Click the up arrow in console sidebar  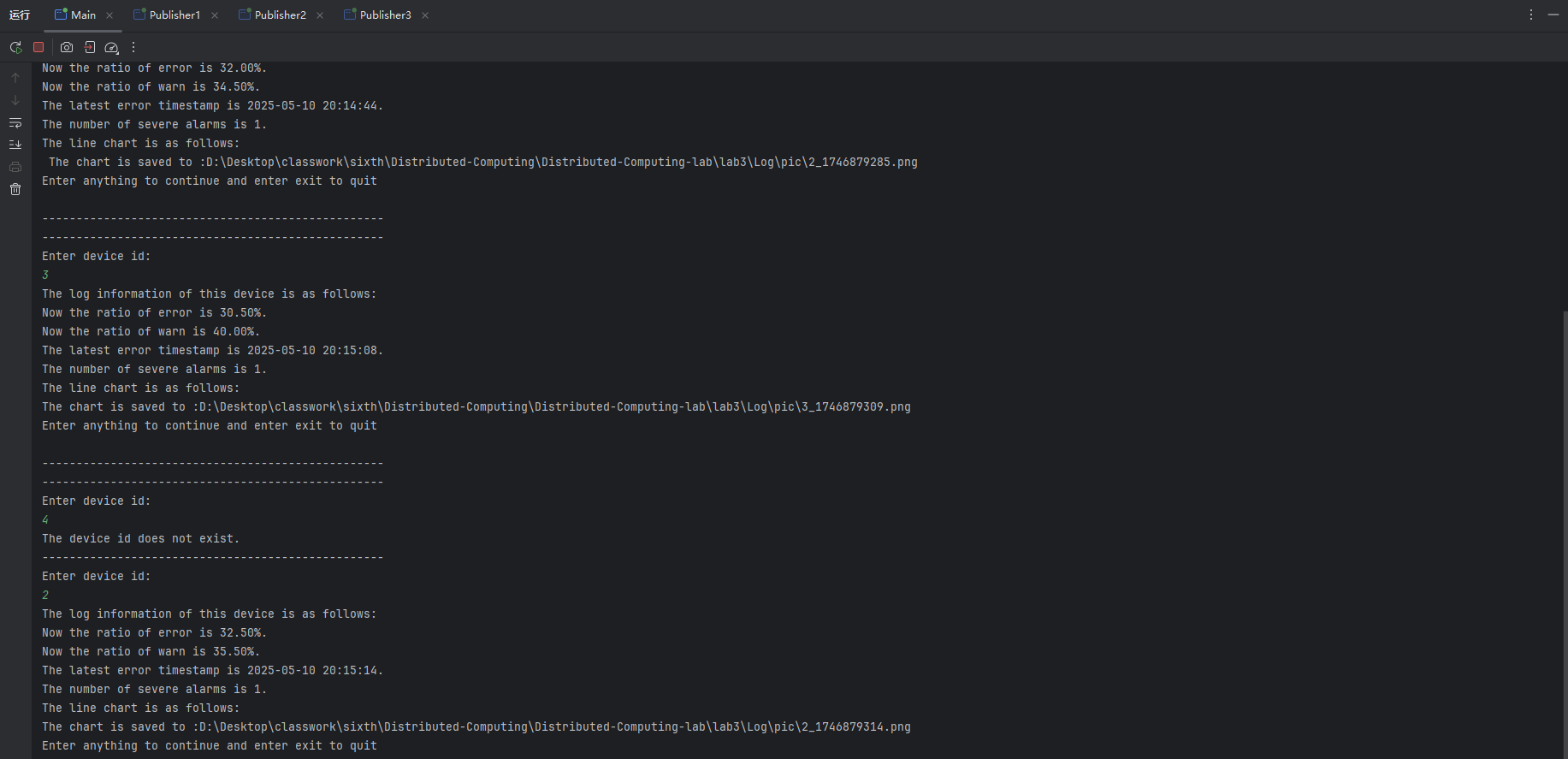click(15, 78)
